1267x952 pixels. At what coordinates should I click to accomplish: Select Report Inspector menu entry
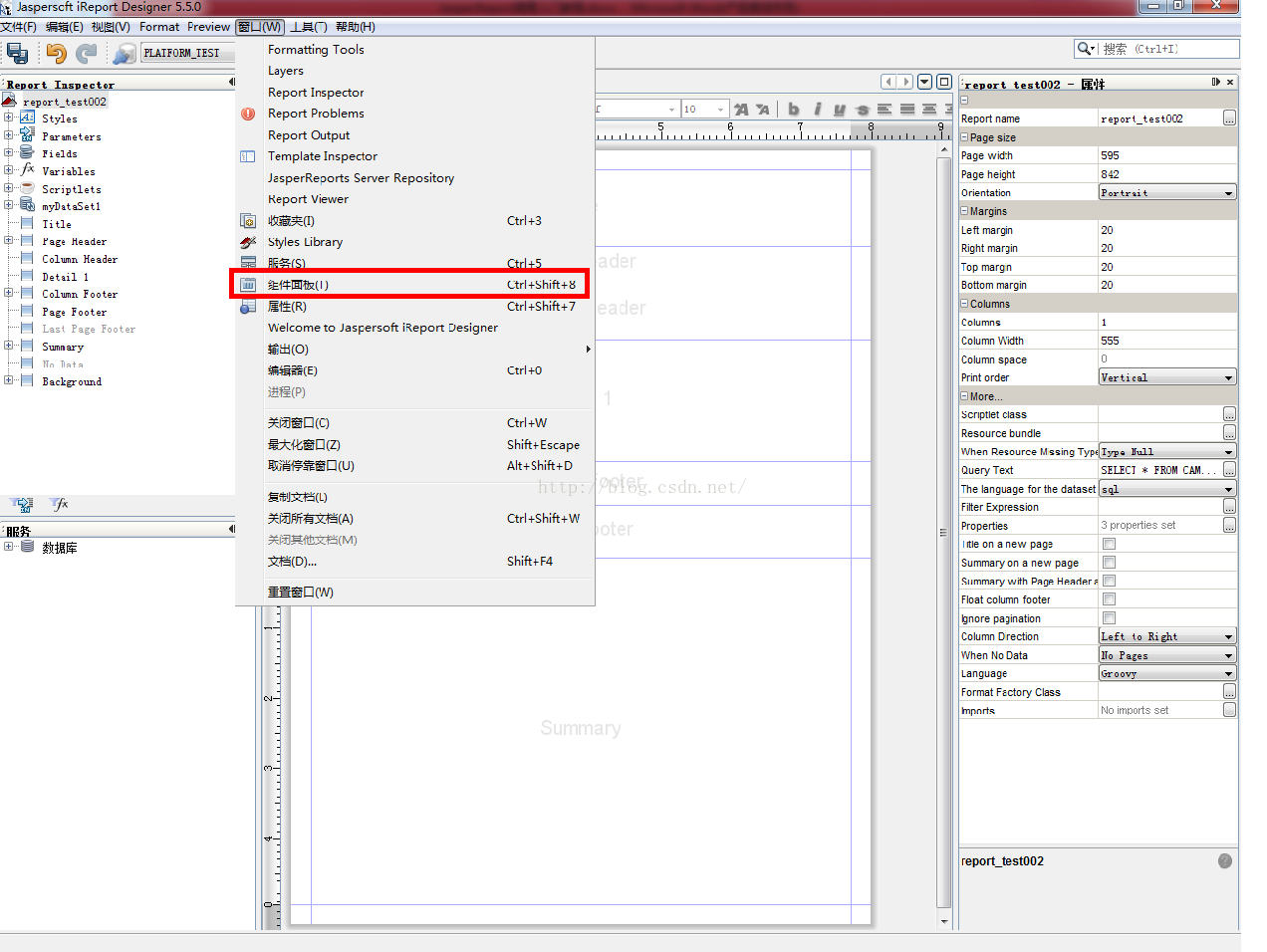point(316,92)
